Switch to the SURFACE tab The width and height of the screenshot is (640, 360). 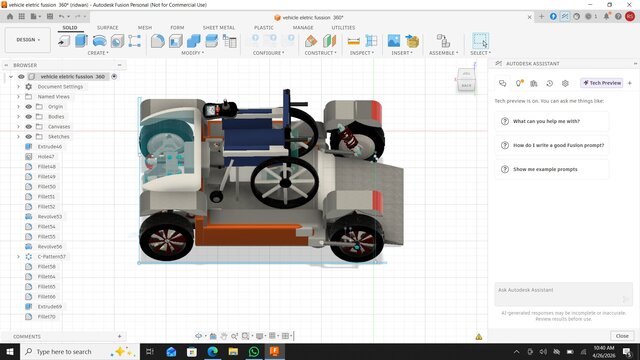coord(107,28)
